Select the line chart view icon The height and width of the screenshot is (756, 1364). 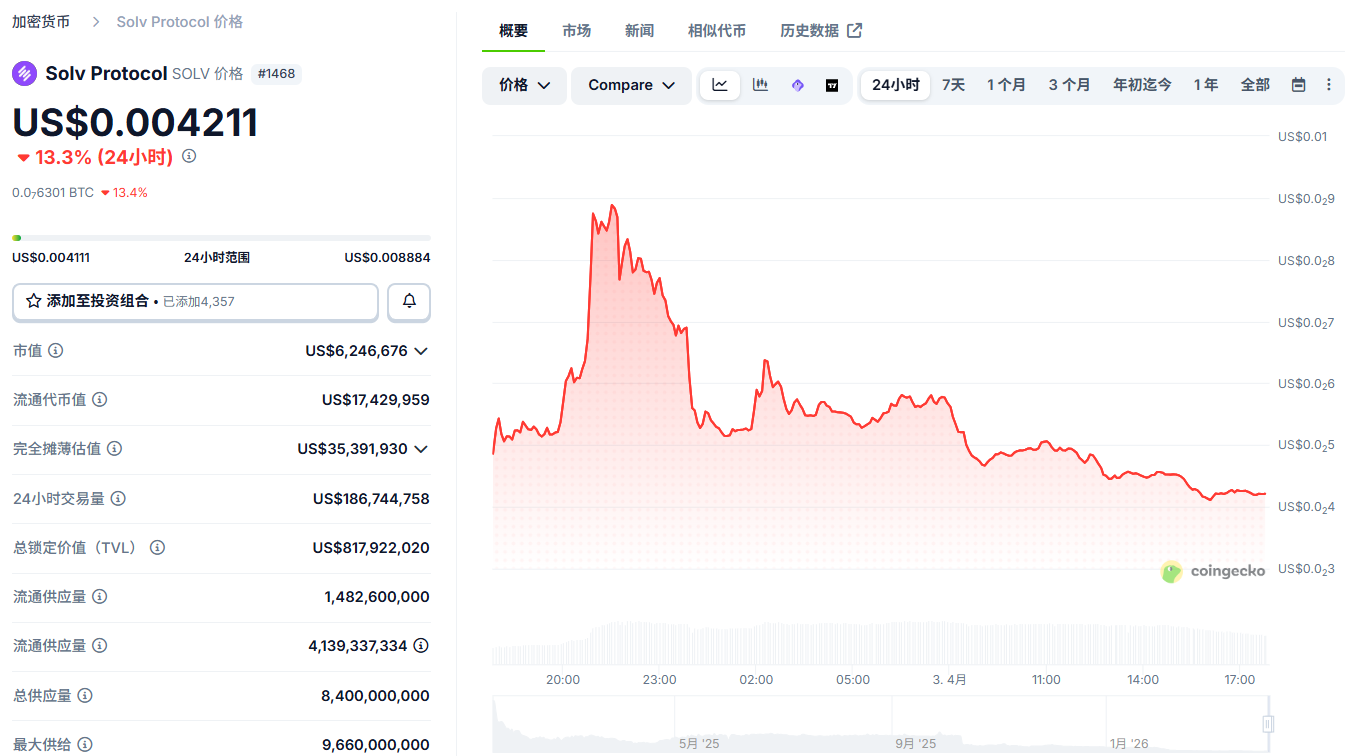click(x=720, y=85)
